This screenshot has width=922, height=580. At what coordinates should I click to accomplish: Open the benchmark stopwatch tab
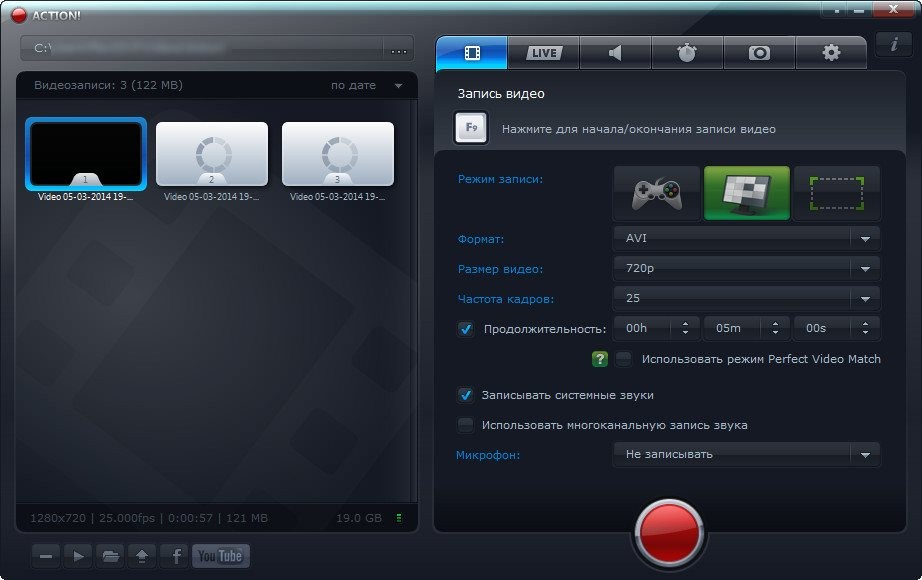(x=687, y=54)
